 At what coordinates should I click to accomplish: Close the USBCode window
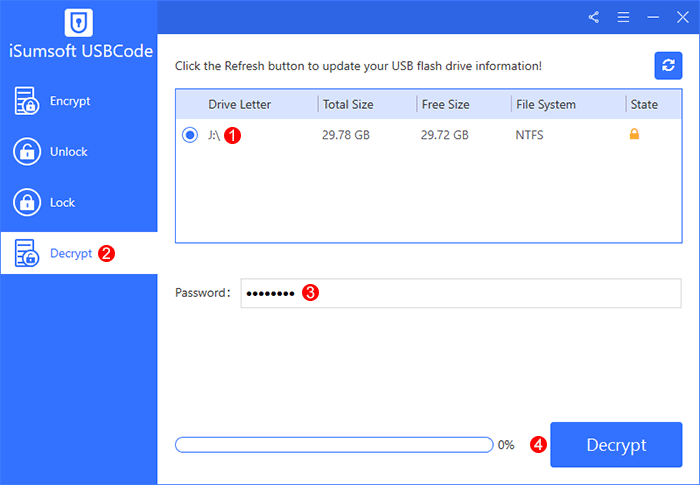pos(683,17)
